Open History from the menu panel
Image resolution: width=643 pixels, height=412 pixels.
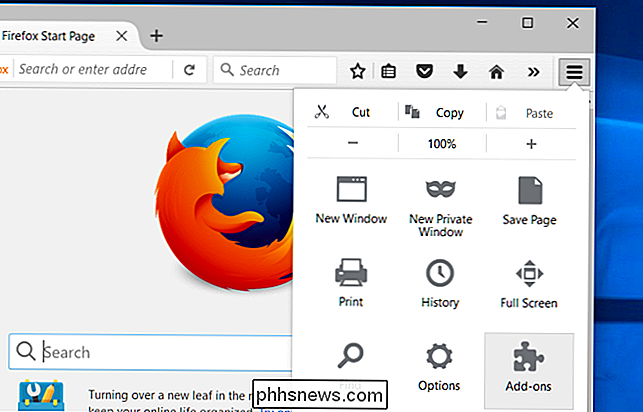[x=440, y=283]
